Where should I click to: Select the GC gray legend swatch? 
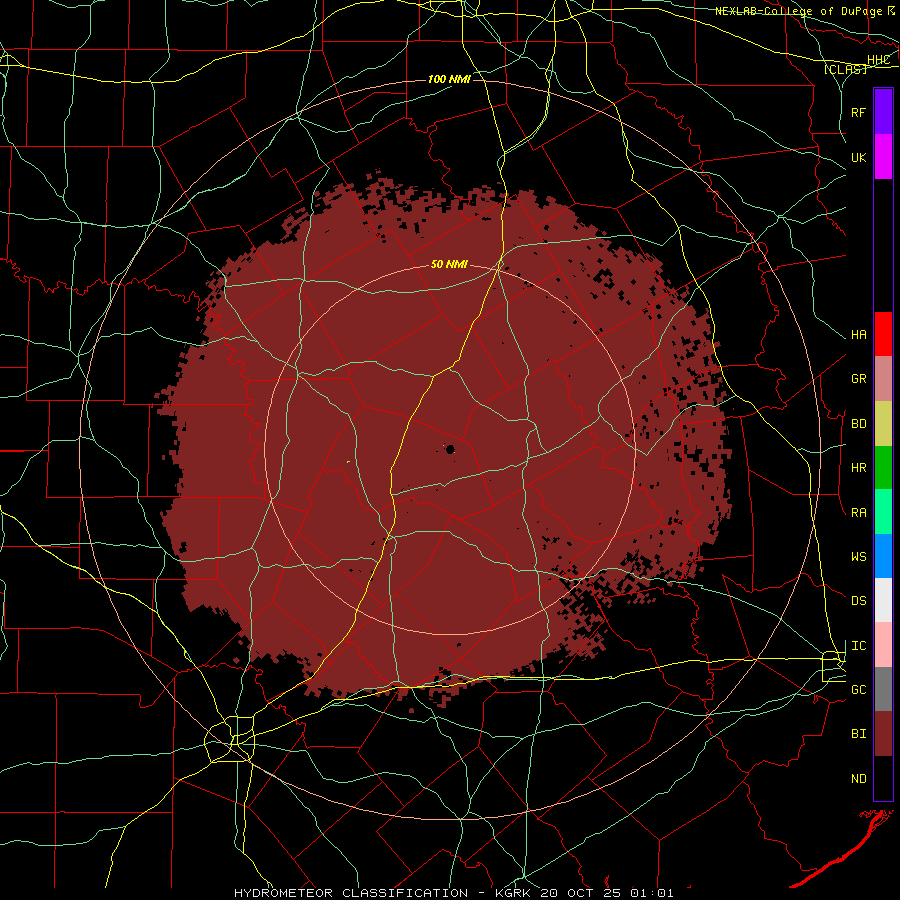(883, 689)
